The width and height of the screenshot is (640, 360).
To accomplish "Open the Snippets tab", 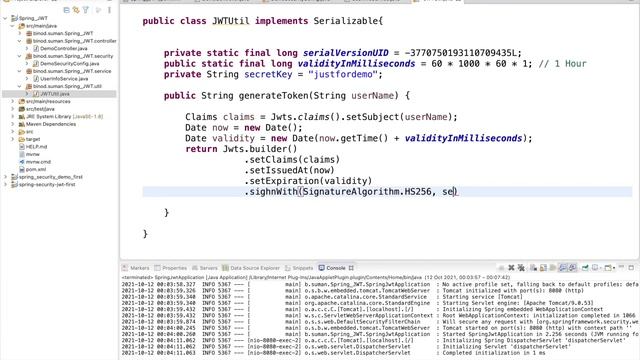I will tap(299, 268).
